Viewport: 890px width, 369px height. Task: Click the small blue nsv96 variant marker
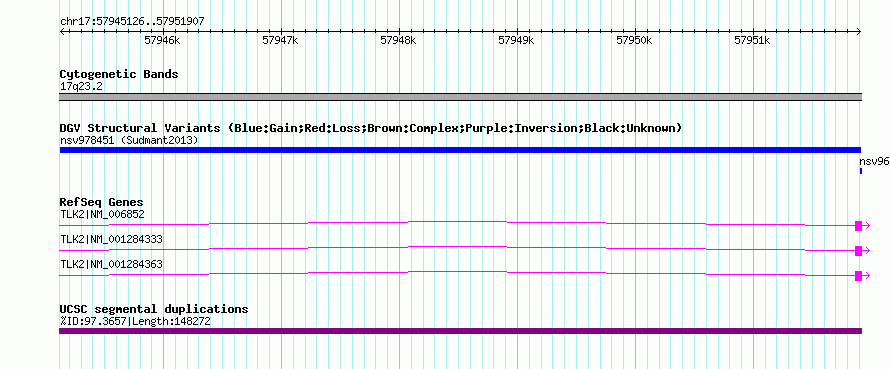[x=860, y=171]
